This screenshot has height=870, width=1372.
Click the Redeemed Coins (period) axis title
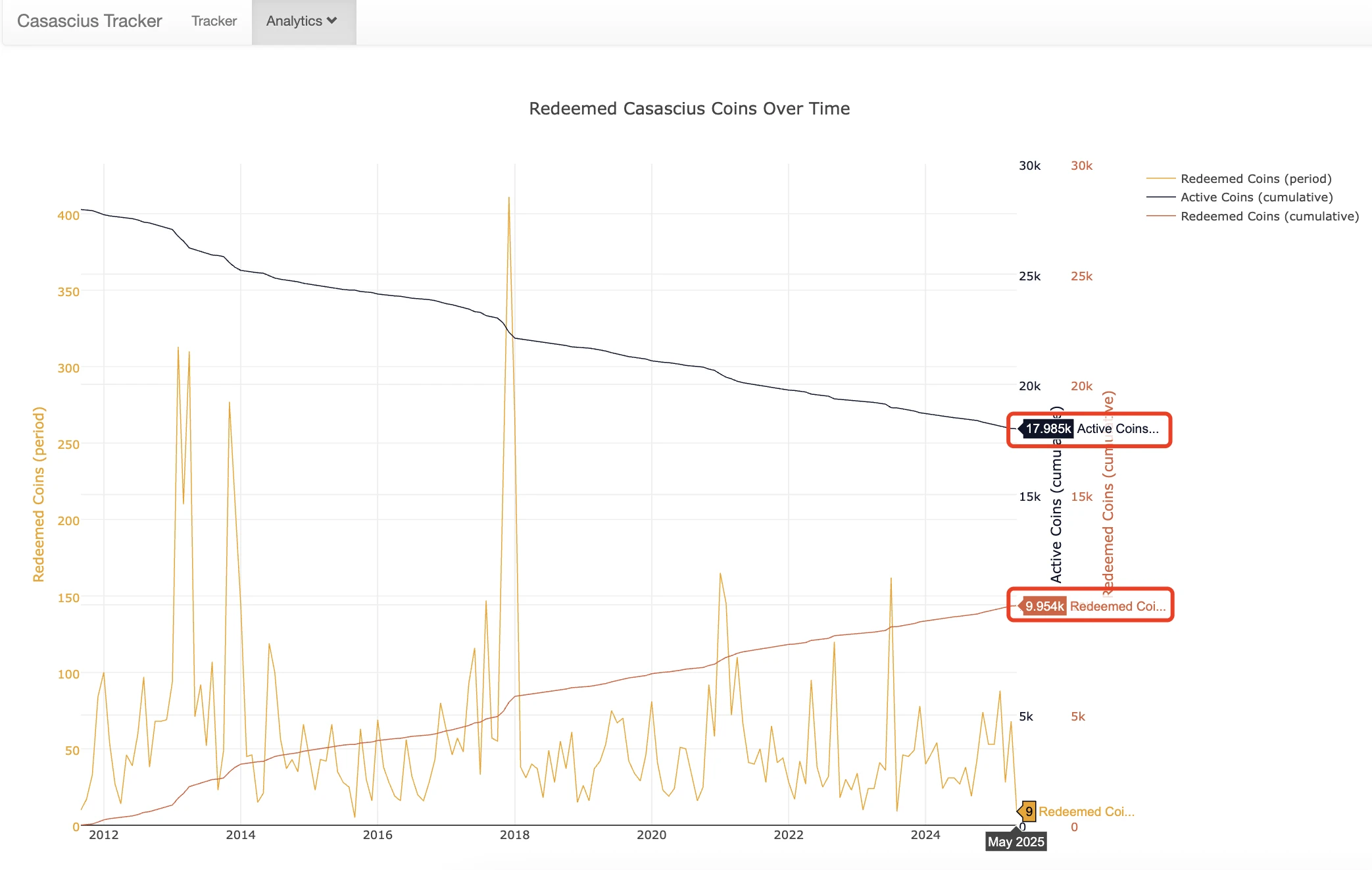39,487
